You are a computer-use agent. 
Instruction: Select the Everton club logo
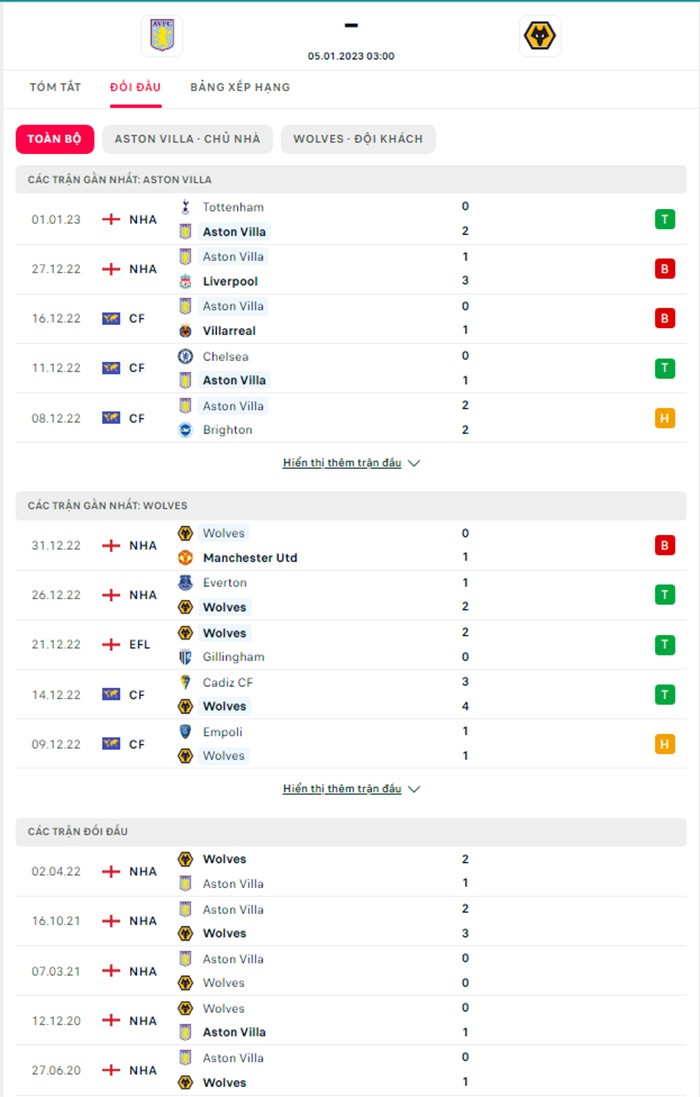[x=184, y=582]
